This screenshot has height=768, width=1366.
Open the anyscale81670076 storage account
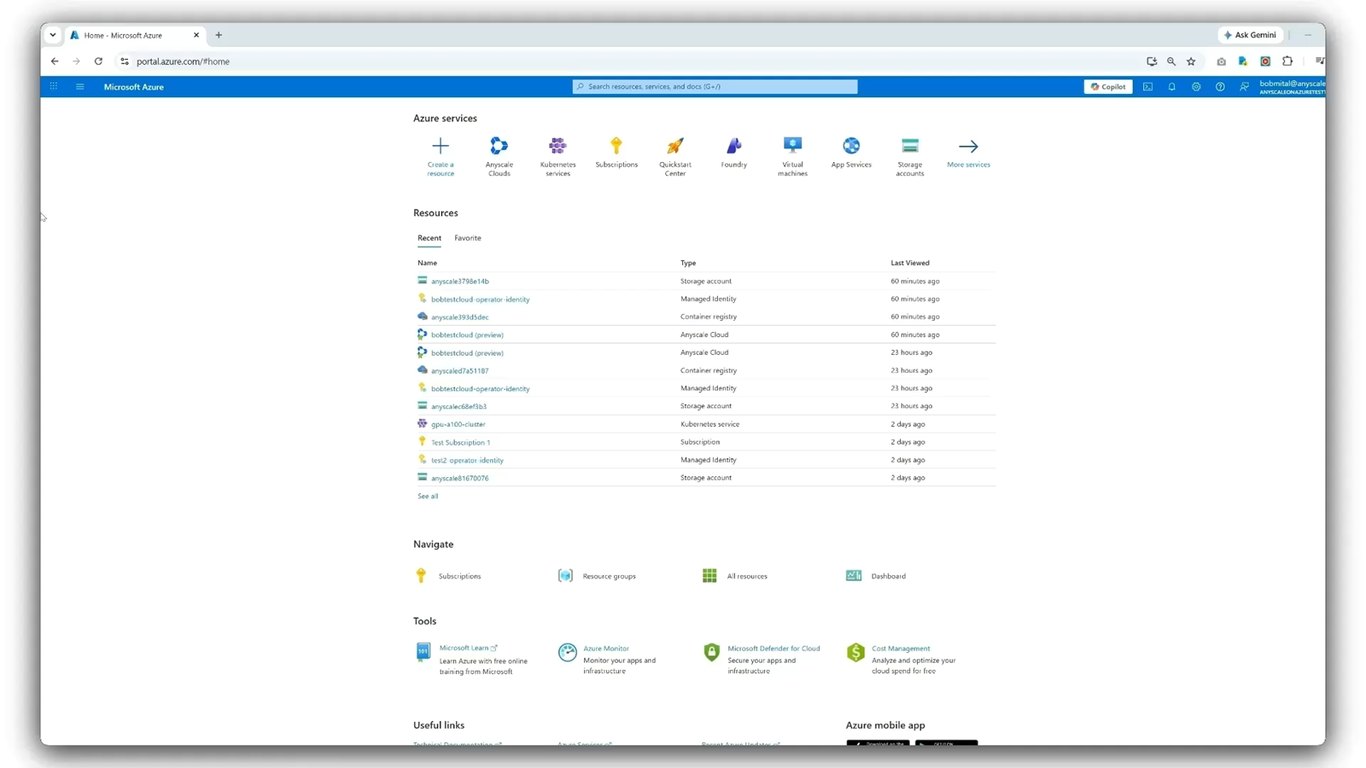pyautogui.click(x=460, y=478)
